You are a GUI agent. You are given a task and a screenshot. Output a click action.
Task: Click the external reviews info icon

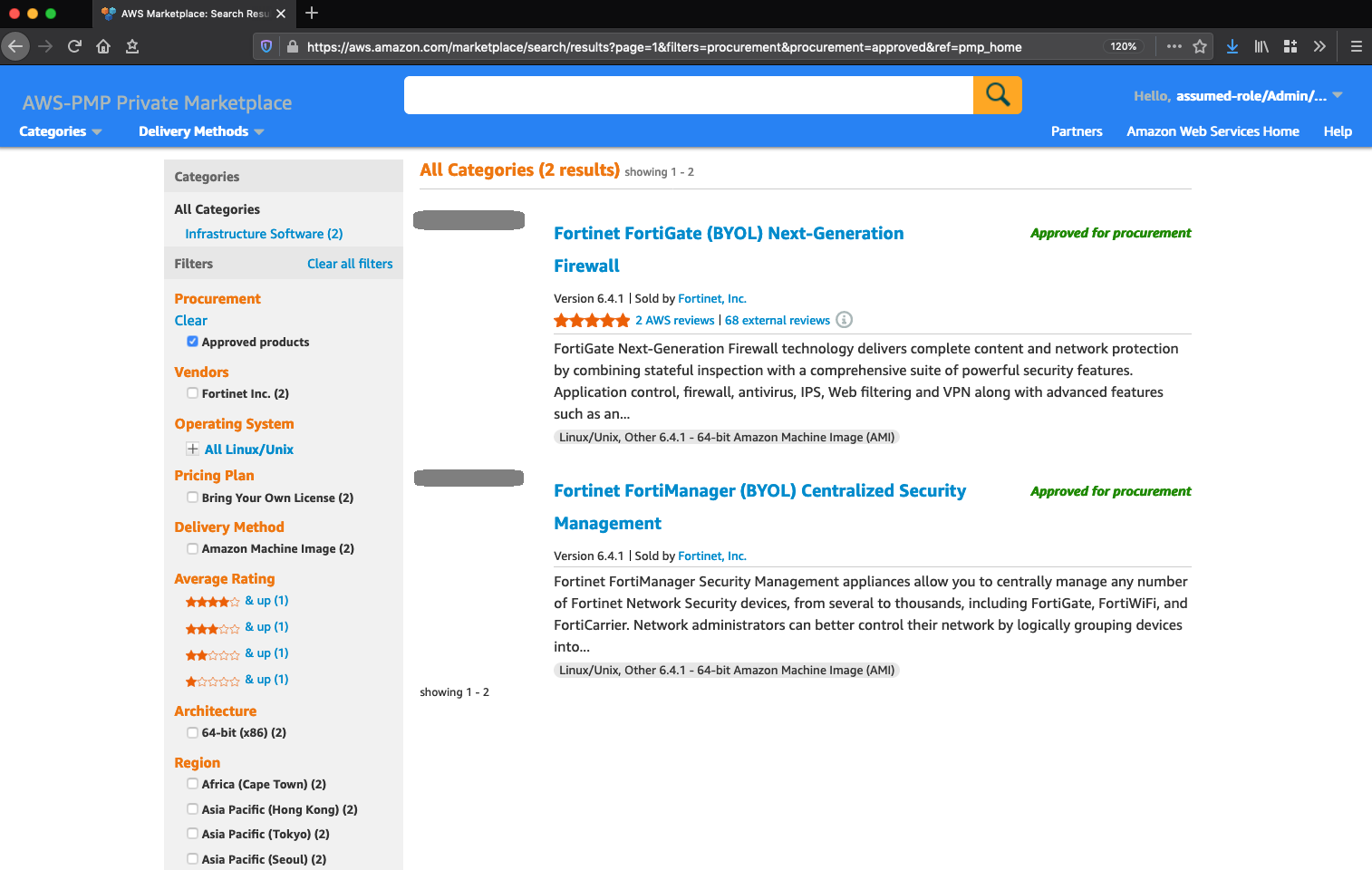coord(844,320)
